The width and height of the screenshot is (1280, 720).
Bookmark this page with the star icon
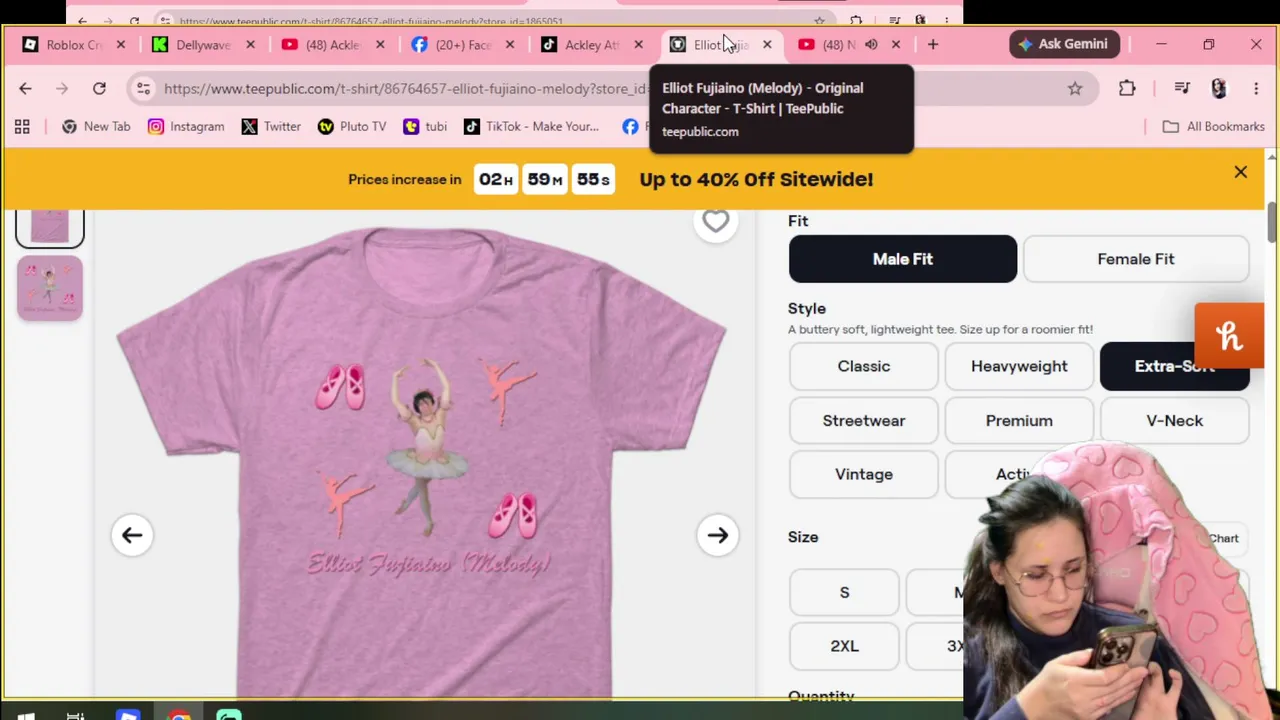point(1075,89)
